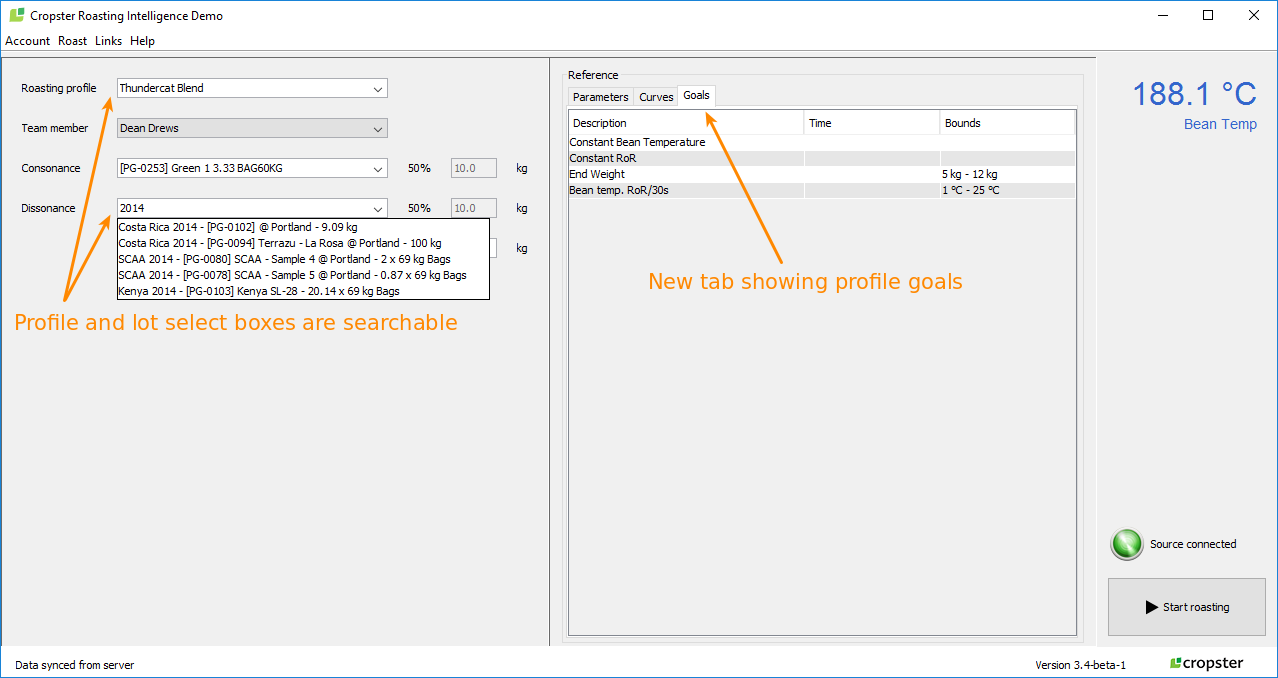Select the Constant Bean Temperature row
This screenshot has height=678, width=1278.
[822, 142]
